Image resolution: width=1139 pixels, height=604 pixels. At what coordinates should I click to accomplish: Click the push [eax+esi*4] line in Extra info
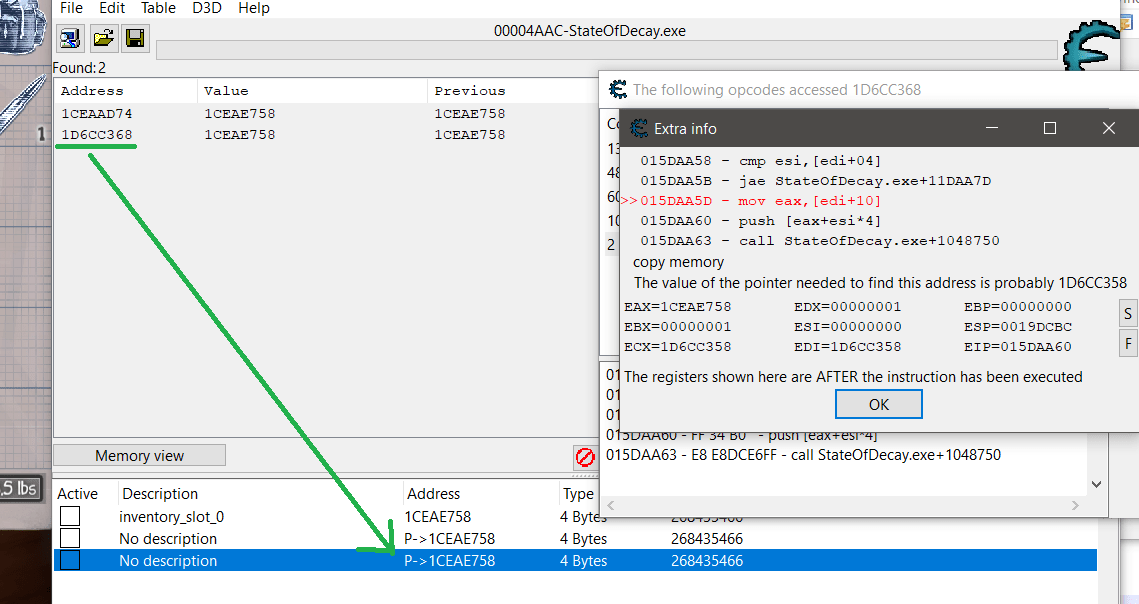pos(760,221)
